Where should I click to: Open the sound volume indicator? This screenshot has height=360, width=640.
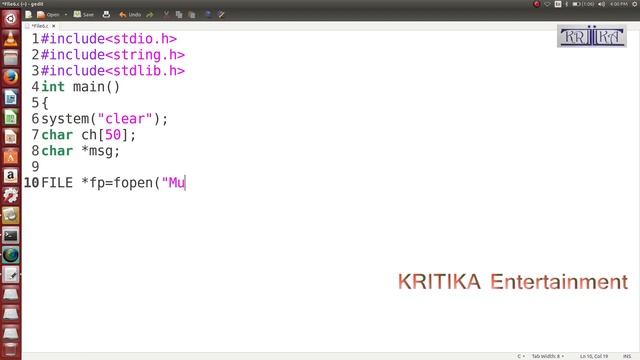(602, 4)
